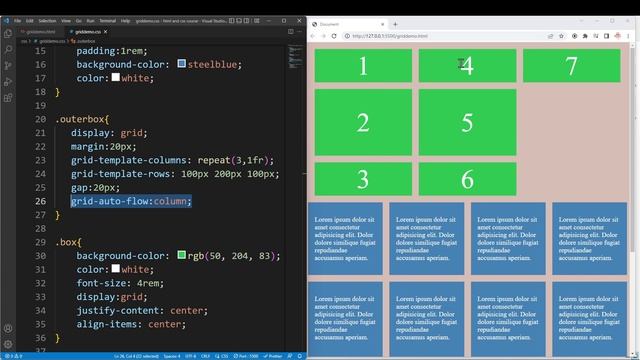Open the Go menu

click(x=79, y=20)
